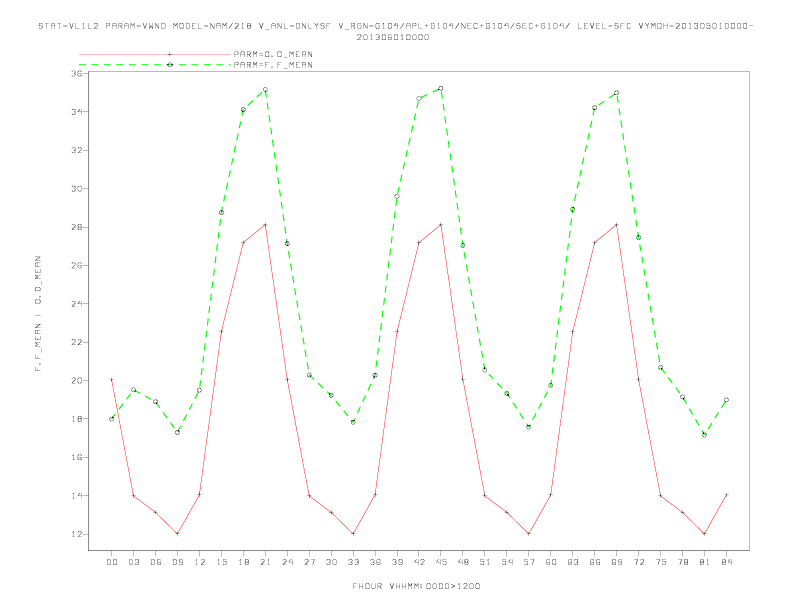The image size is (792, 612).
Task: Click x-axis forecast hour label 69
Action: [x=617, y=562]
